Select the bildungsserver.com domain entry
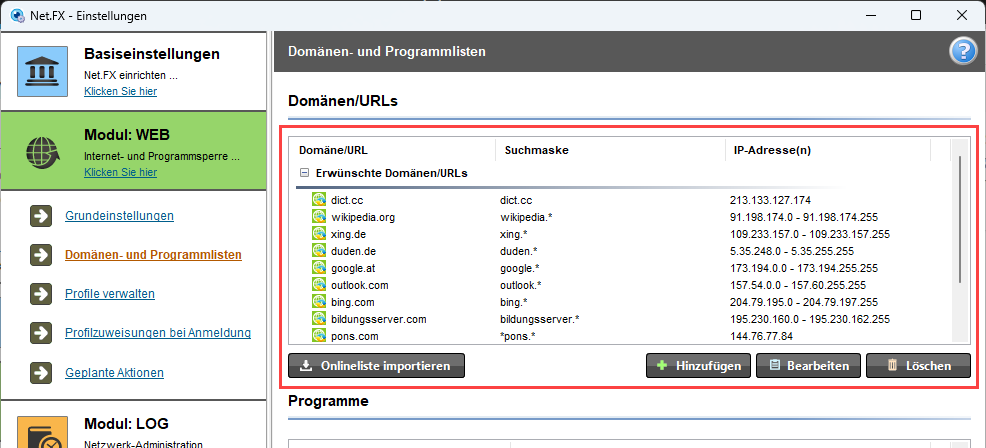 pos(379,319)
